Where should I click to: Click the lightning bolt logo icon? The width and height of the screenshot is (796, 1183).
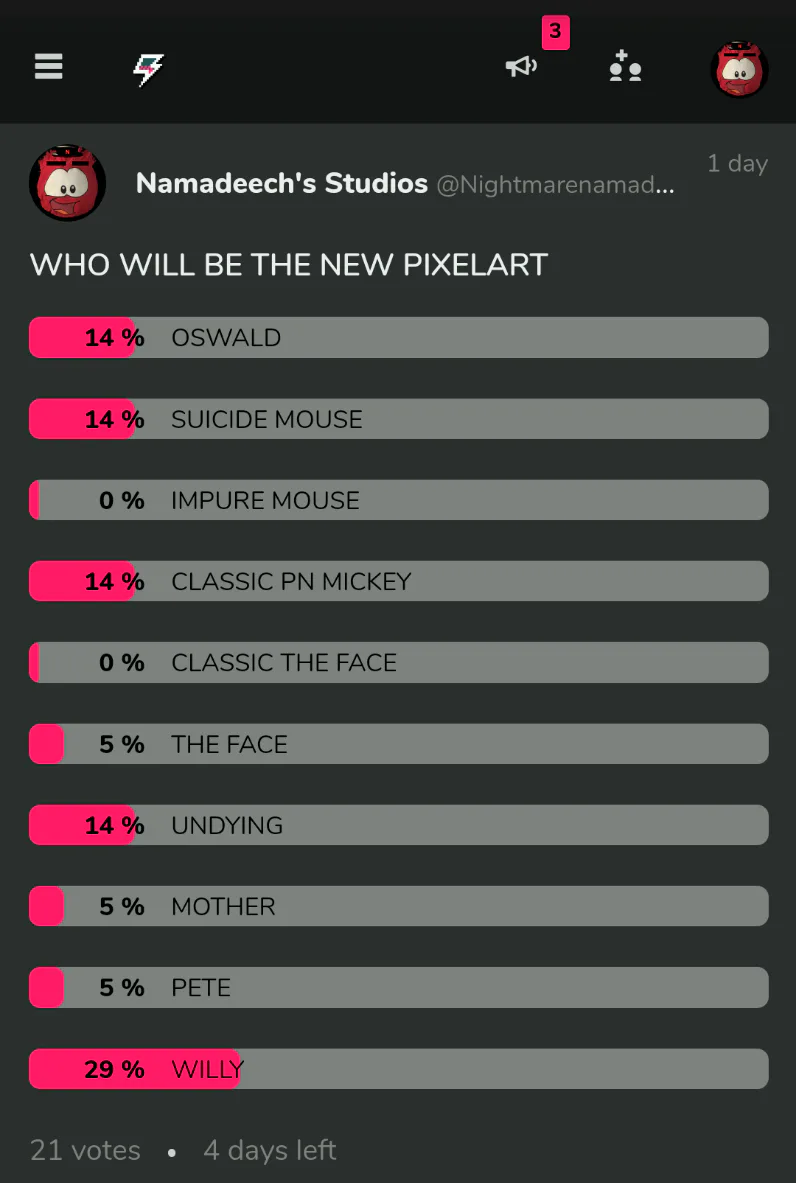click(148, 68)
